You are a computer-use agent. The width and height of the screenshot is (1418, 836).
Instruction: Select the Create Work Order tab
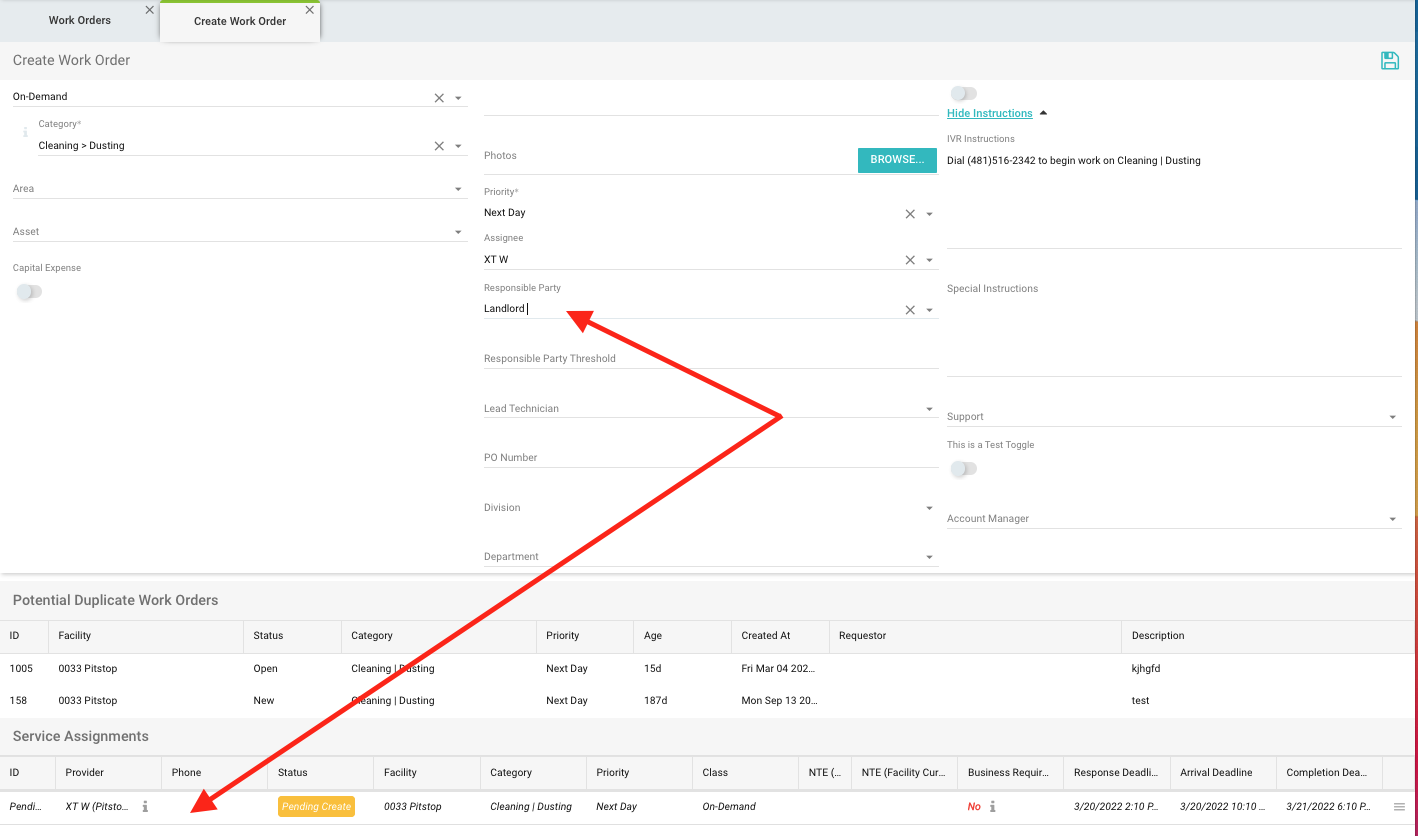(x=240, y=21)
